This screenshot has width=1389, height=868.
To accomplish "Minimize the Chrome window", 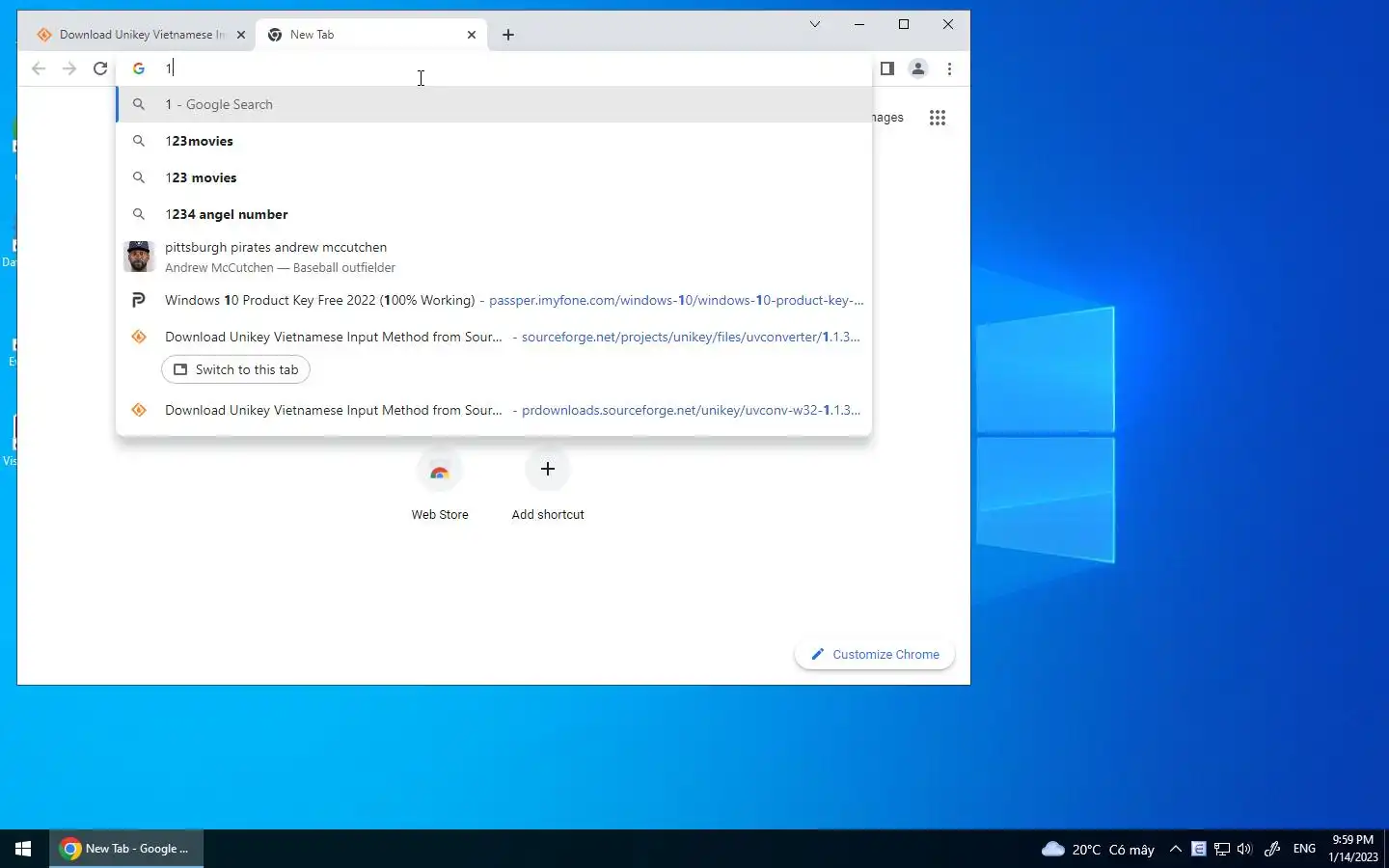I will pos(859,24).
